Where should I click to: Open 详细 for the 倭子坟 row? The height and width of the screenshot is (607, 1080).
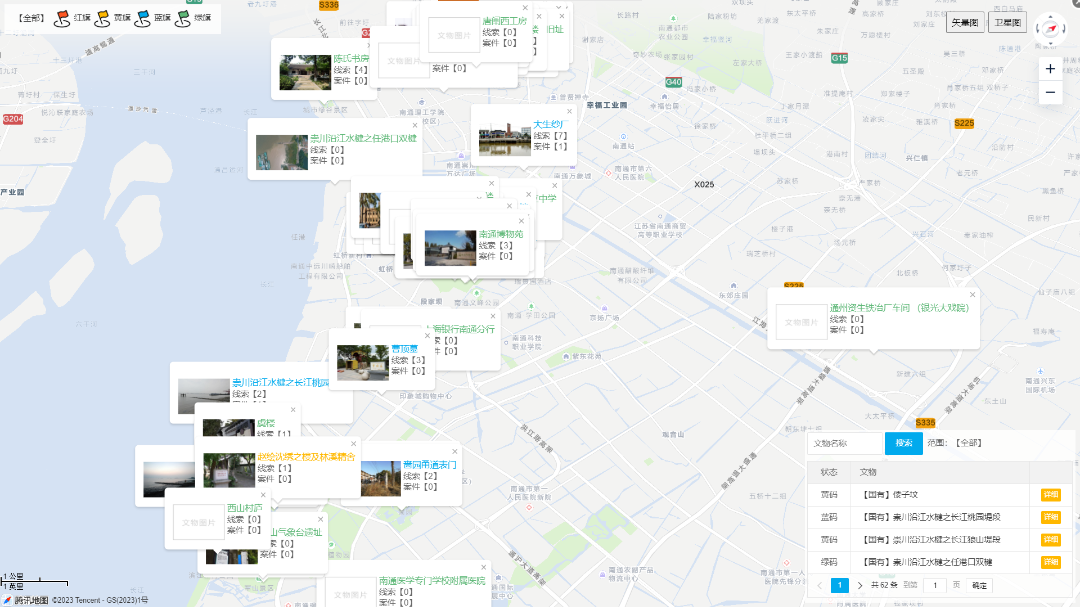(1050, 495)
